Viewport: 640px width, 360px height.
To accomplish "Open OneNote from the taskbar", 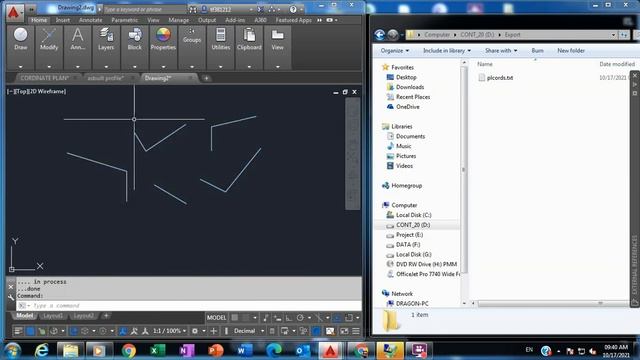I will [186, 350].
